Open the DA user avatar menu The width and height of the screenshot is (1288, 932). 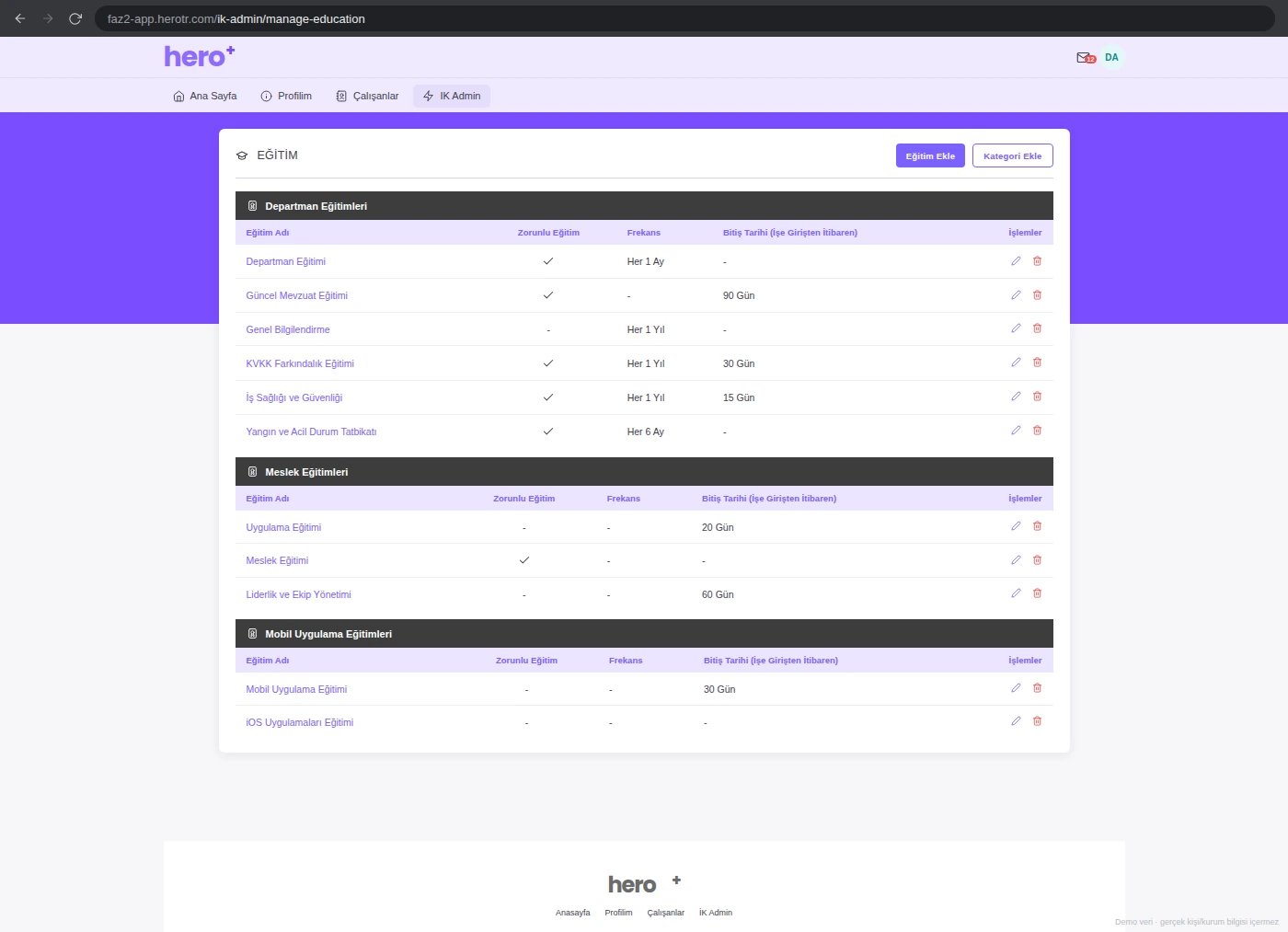click(x=1111, y=57)
